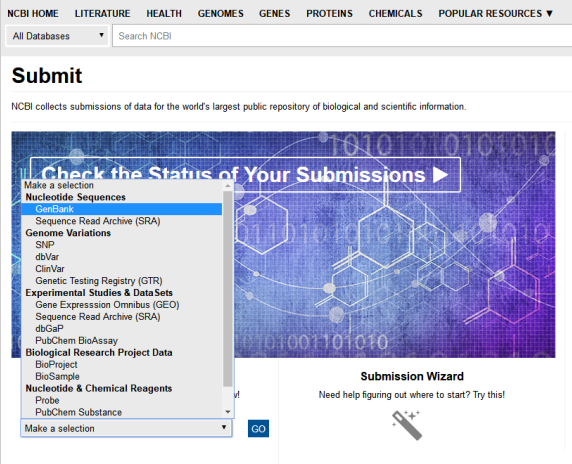The image size is (572, 464).
Task: Click the dropdown list scrollbar thumb
Action: (x=228, y=289)
